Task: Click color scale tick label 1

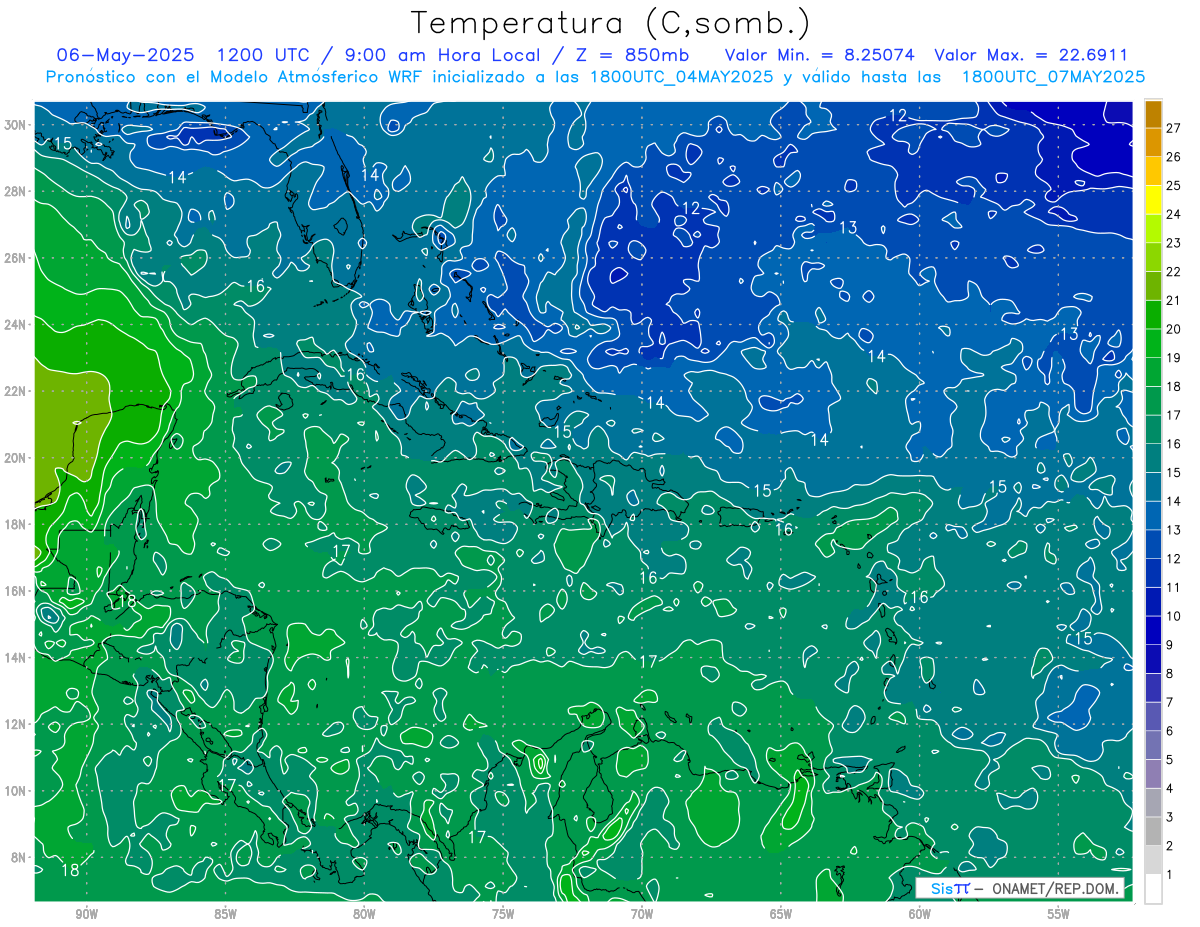Action: (1170, 874)
